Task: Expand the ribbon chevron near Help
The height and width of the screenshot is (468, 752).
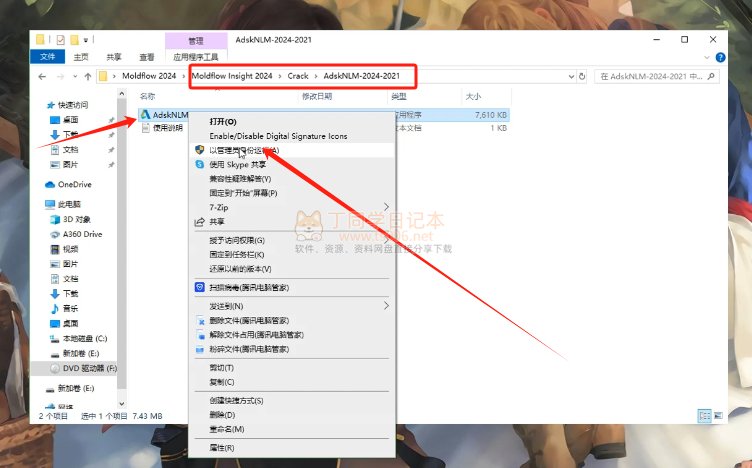Action: (706, 58)
